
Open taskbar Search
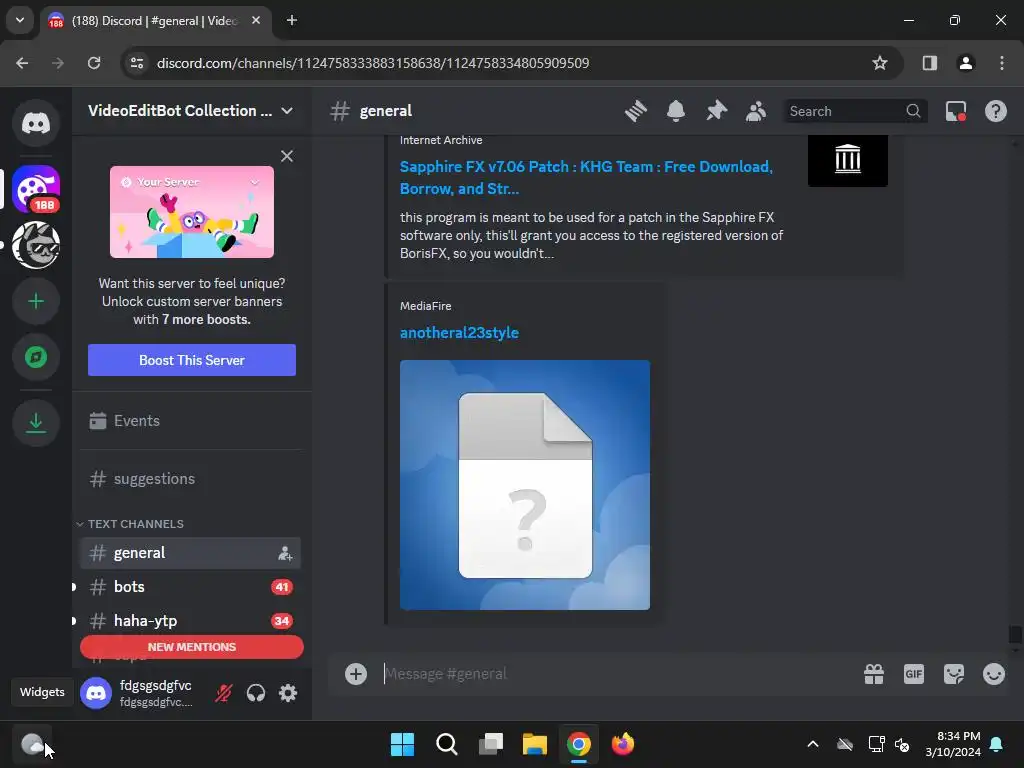(447, 744)
